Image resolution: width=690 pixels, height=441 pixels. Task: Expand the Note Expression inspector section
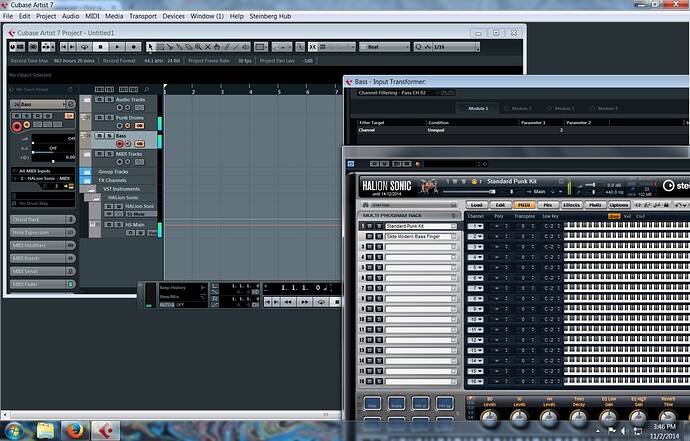click(x=43, y=232)
